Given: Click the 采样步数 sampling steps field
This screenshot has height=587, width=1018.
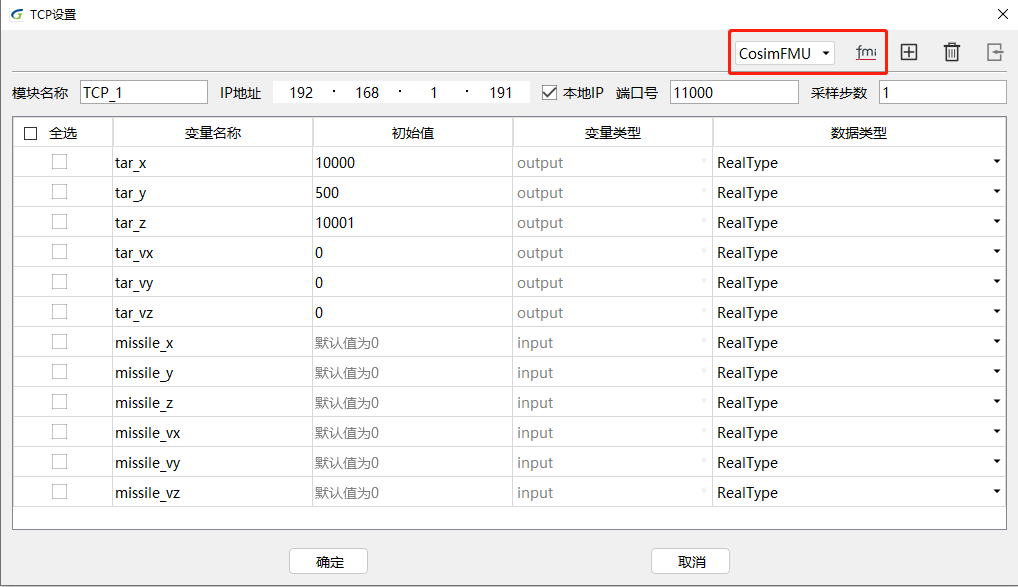Looking at the screenshot, I should (x=940, y=91).
